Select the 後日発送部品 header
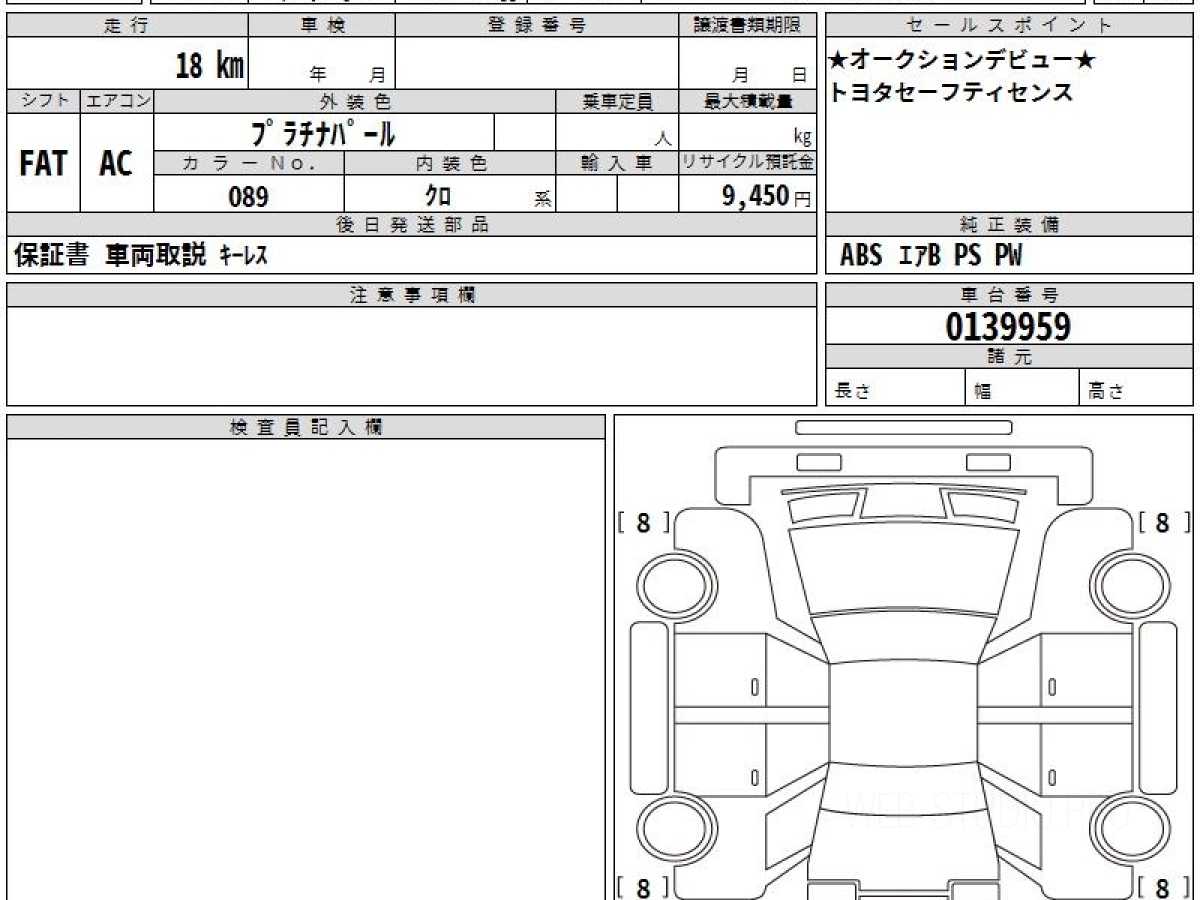 pos(412,225)
